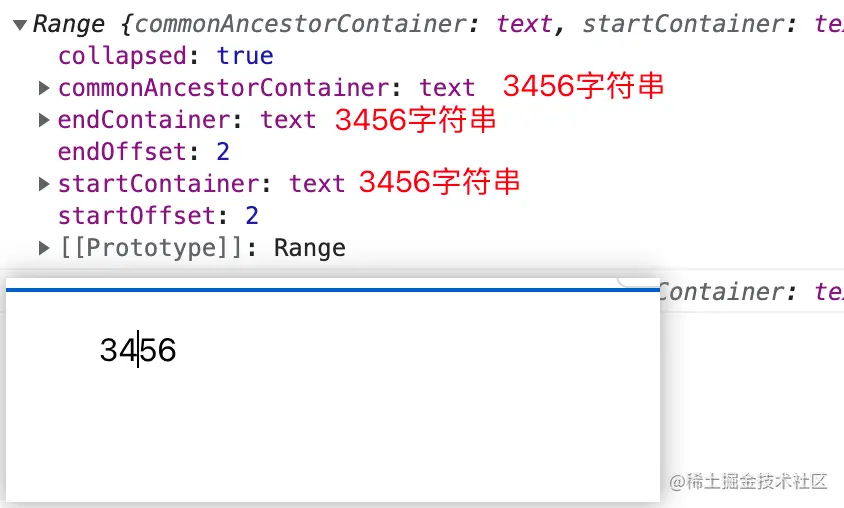Click the "true" value of collapsed
The height and width of the screenshot is (508, 844).
tap(245, 56)
